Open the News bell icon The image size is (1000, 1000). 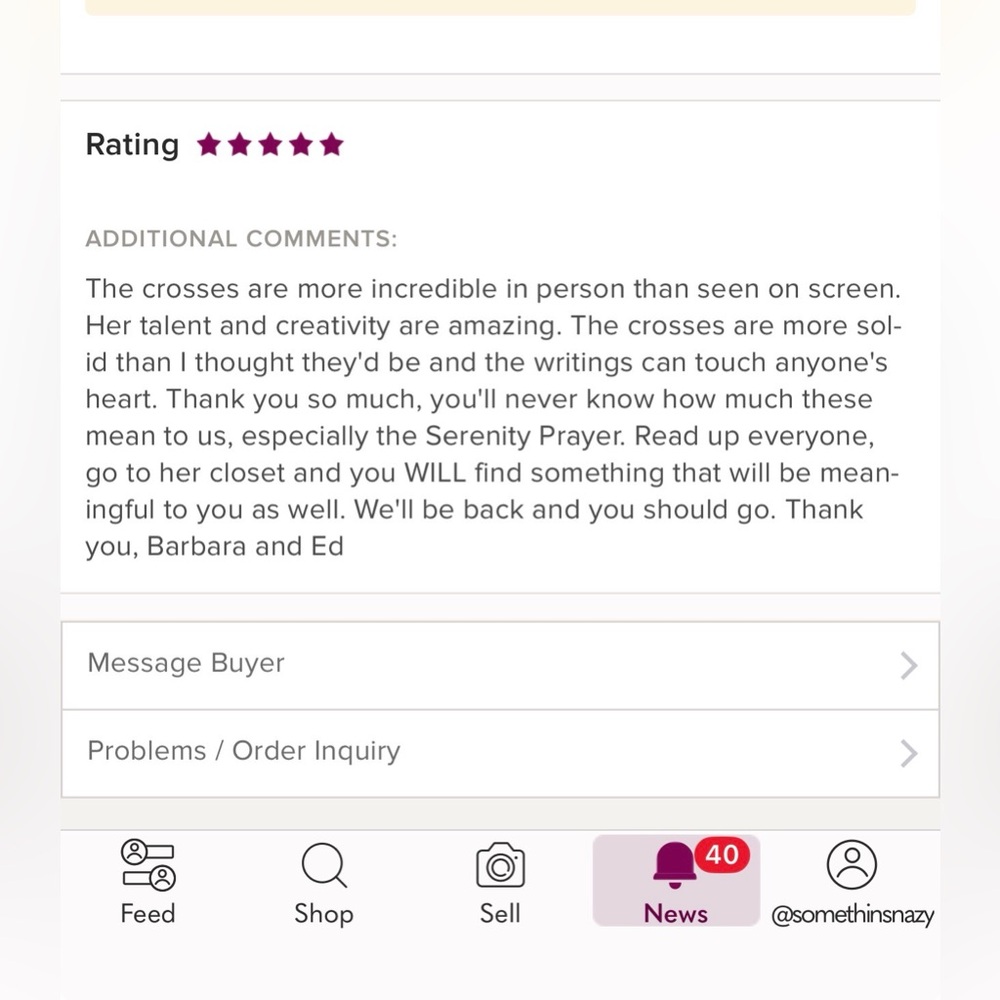(x=674, y=865)
